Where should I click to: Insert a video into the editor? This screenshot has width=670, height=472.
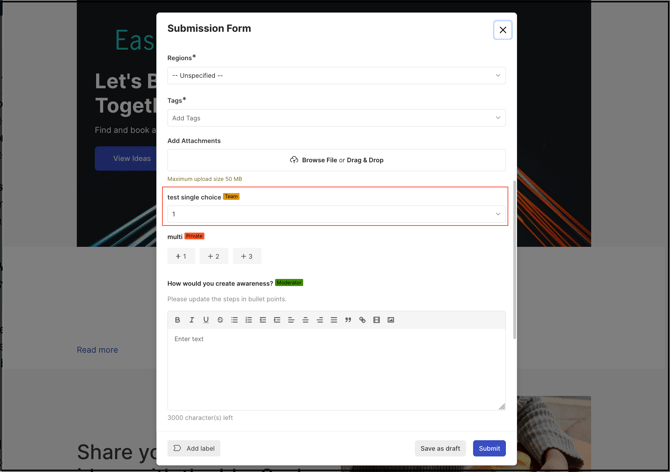(376, 320)
